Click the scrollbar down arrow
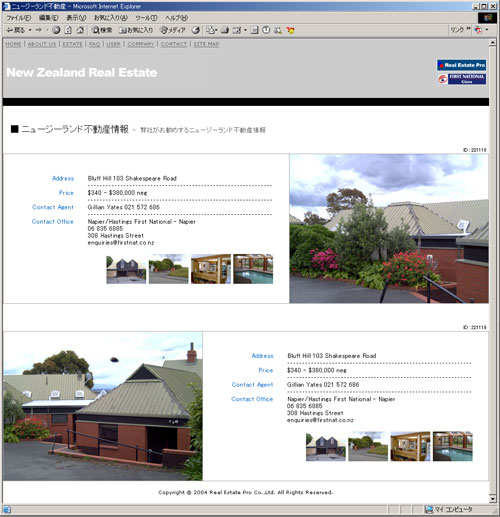500x517 pixels. click(493, 499)
